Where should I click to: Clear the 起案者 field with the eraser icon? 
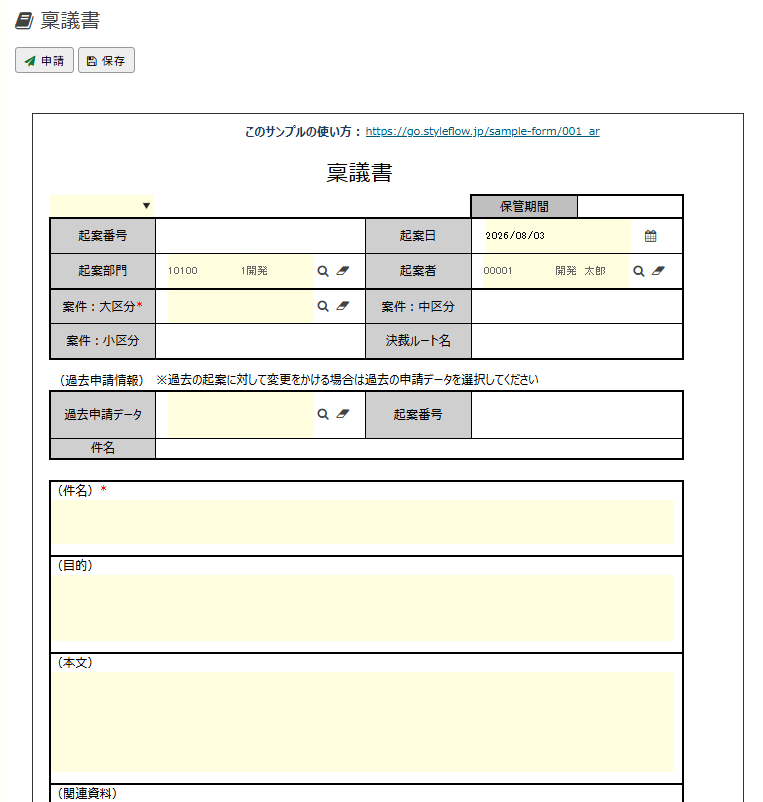coord(658,271)
